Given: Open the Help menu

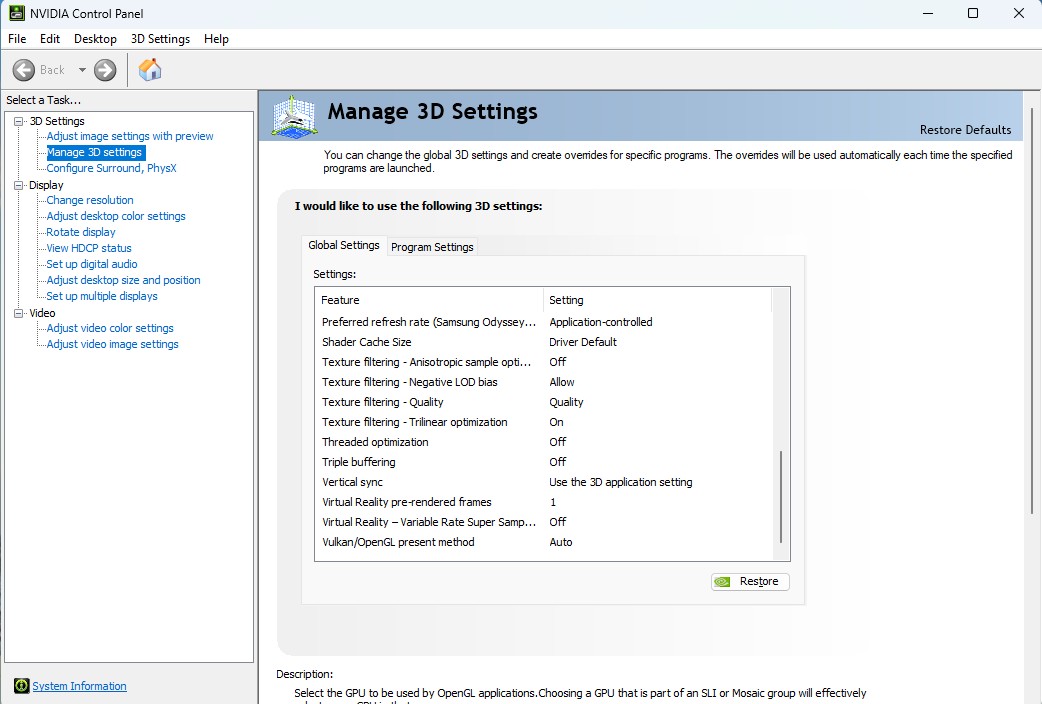Looking at the screenshot, I should tap(216, 39).
